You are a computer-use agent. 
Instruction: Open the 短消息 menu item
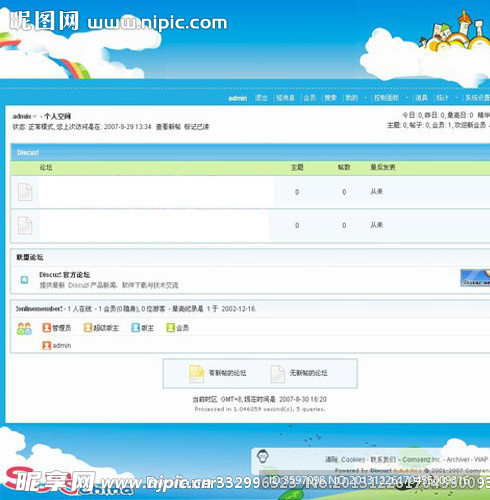coord(285,98)
